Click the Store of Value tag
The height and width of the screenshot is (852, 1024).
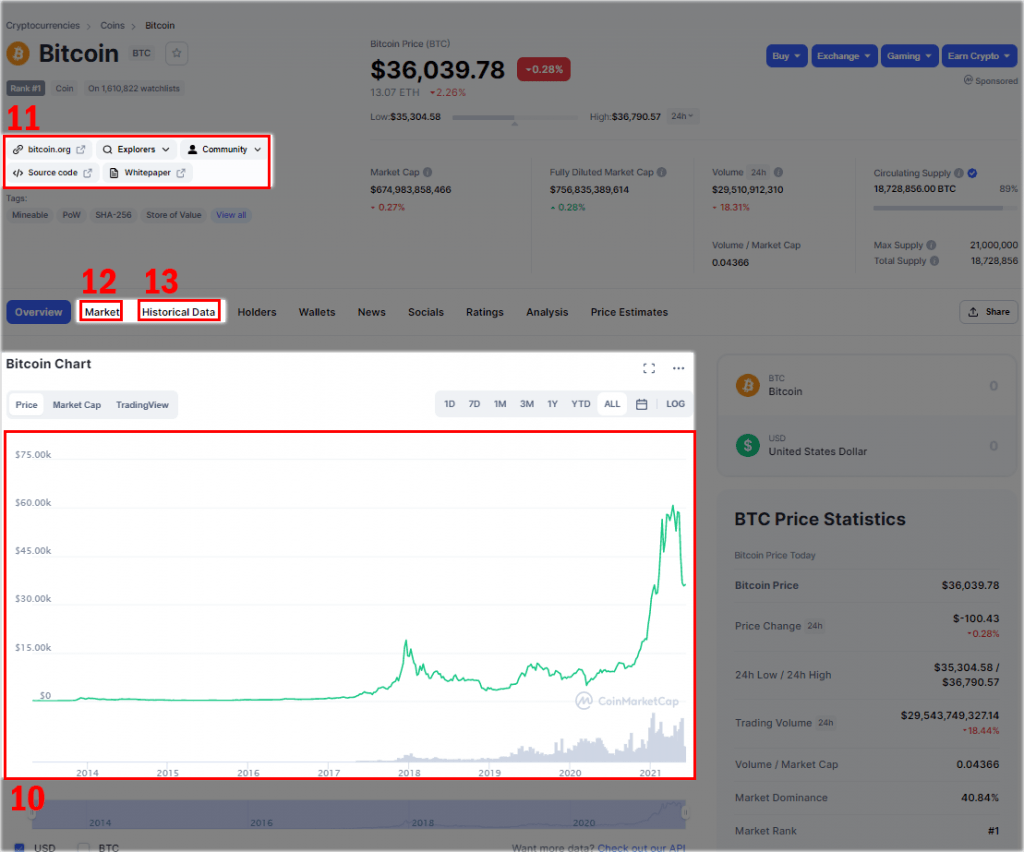pos(174,215)
